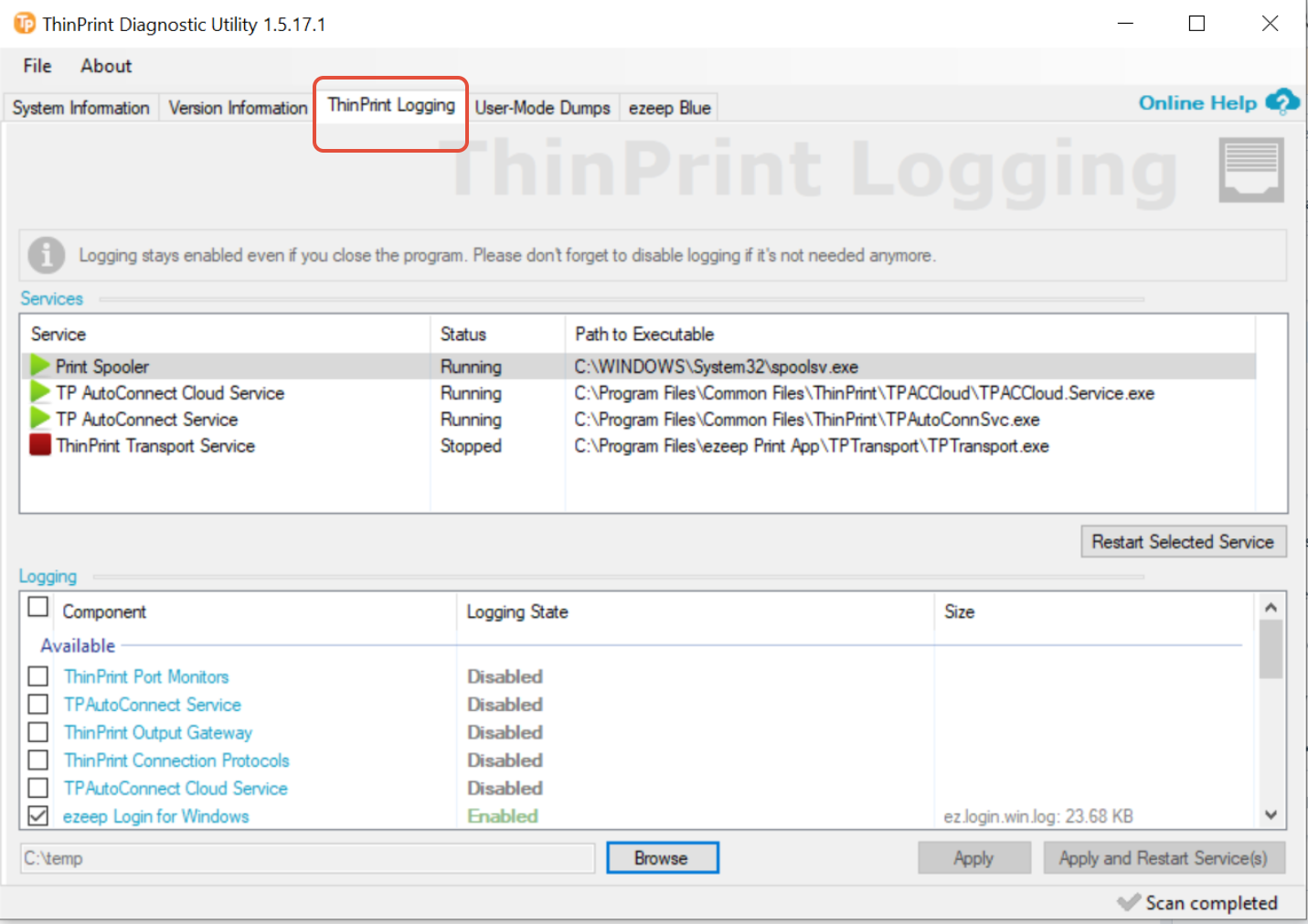Click the green running icon for Print Spooler
Image resolution: width=1308 pixels, height=924 pixels.
click(40, 366)
